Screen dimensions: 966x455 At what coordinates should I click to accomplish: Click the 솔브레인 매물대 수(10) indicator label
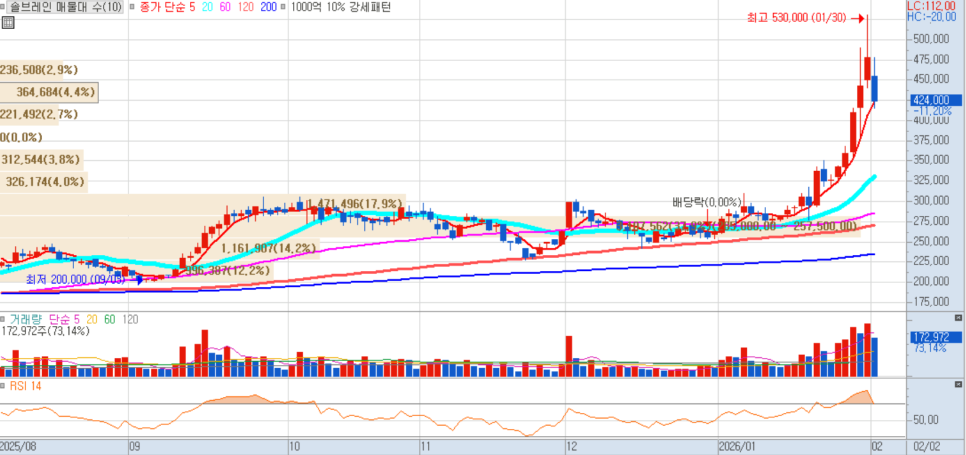point(66,7)
